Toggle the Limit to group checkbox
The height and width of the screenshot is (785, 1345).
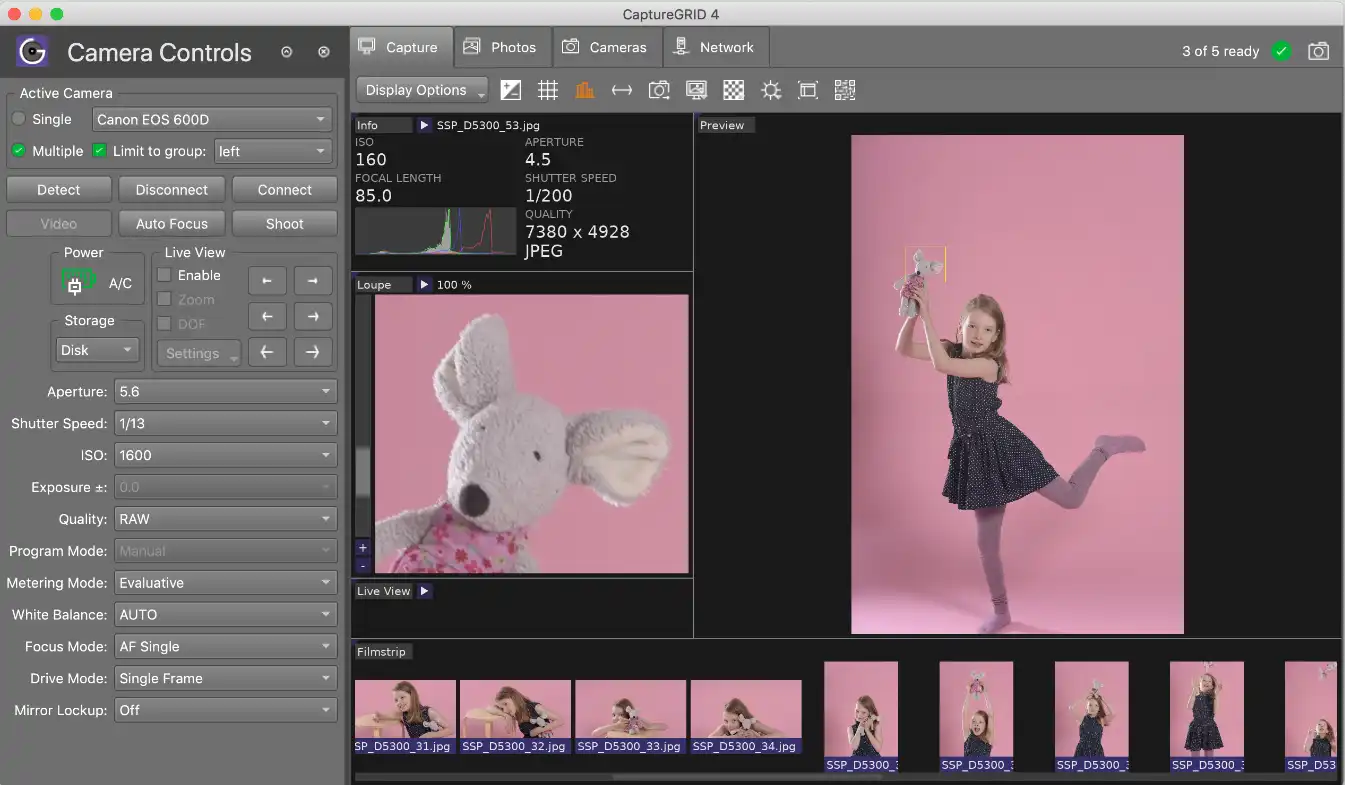pyautogui.click(x=97, y=151)
